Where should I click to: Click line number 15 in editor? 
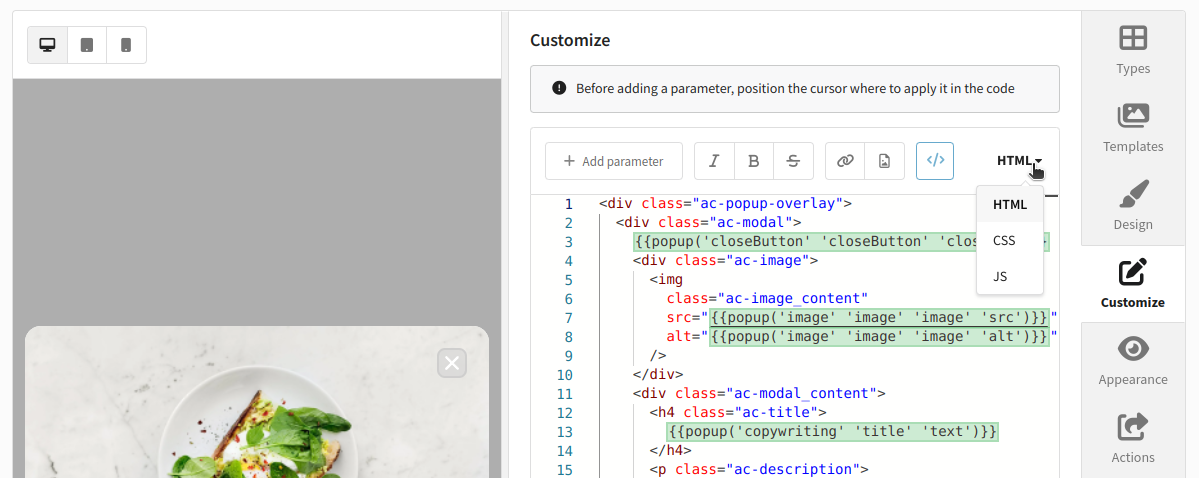[564, 470]
